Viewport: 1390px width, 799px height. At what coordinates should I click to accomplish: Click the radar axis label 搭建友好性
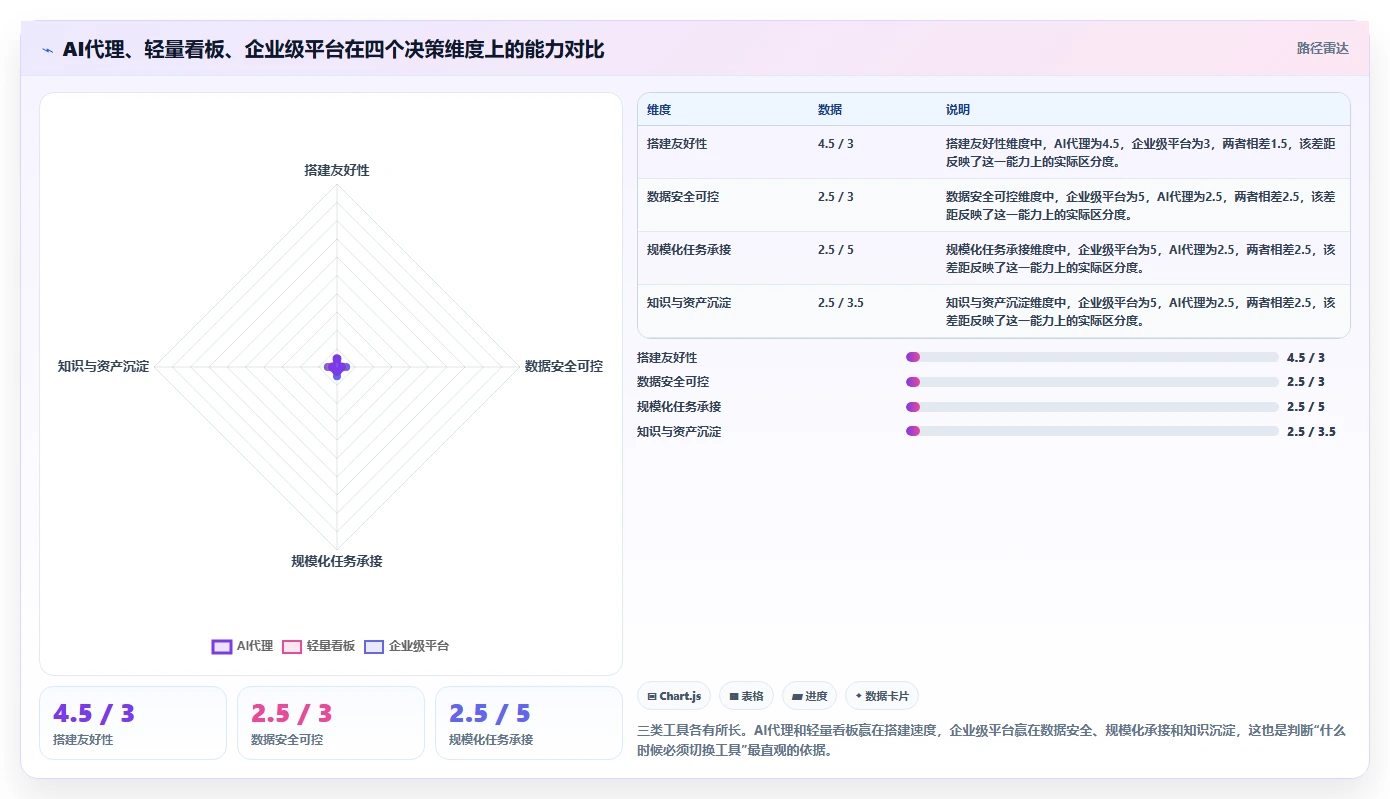click(337, 170)
